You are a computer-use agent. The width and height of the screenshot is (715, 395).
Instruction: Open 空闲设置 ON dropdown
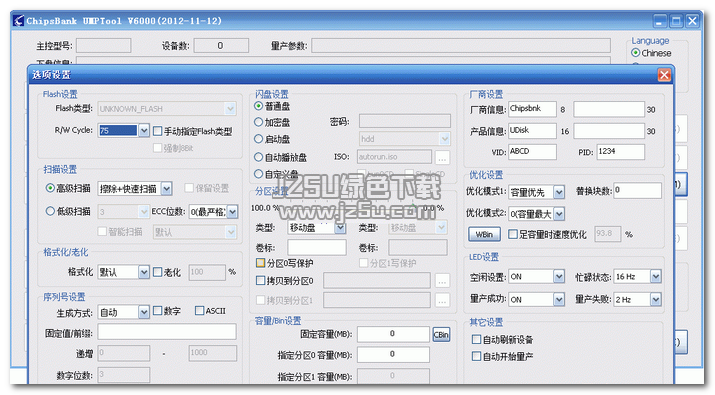pyautogui.click(x=559, y=276)
